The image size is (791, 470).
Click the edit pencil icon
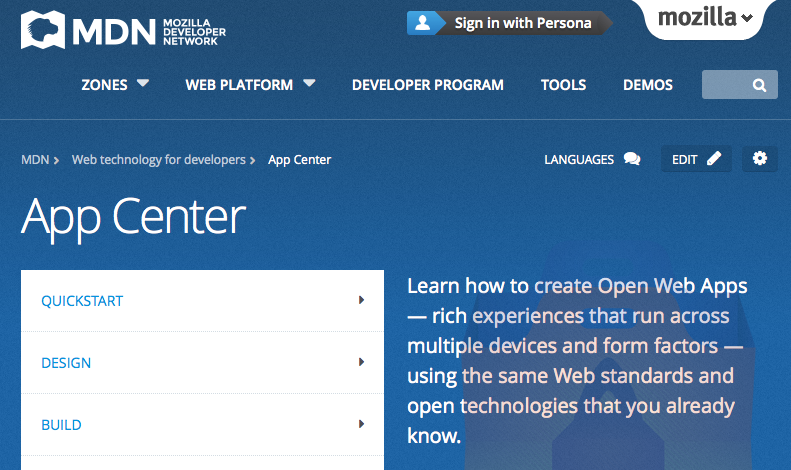coord(714,159)
